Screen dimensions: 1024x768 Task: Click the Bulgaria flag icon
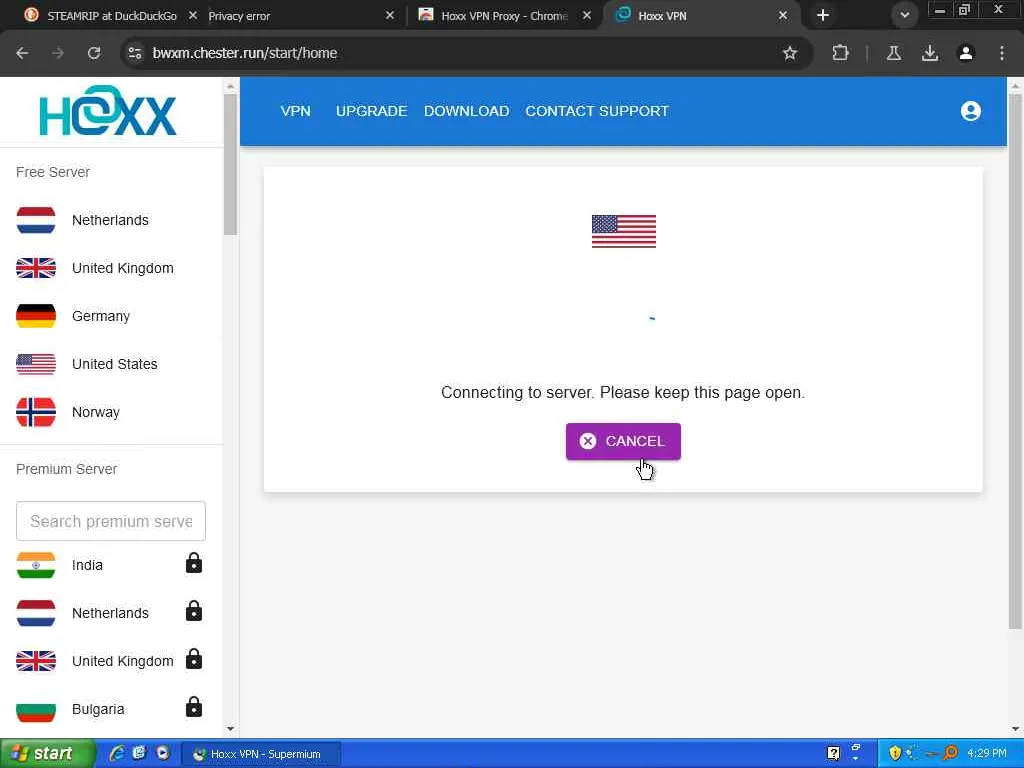[x=36, y=709]
